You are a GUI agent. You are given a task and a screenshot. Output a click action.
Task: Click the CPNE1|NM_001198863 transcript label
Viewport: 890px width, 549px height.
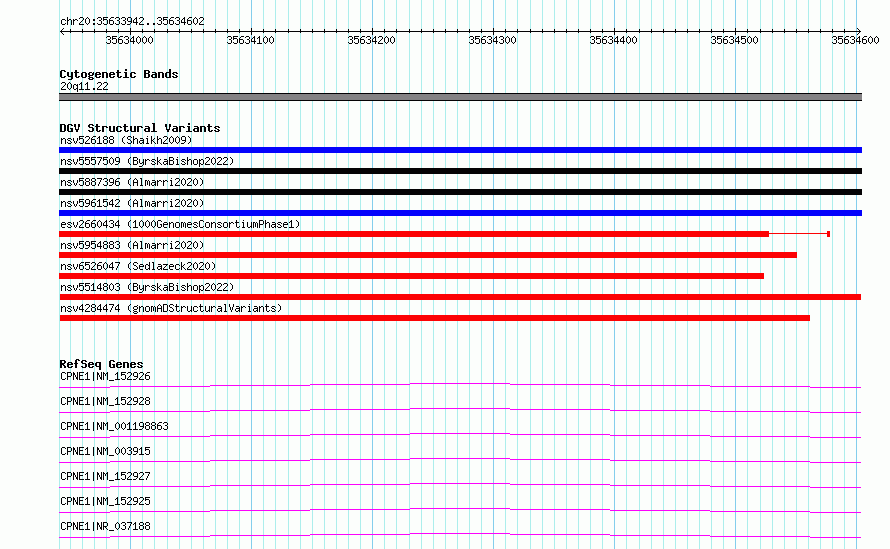point(114,426)
